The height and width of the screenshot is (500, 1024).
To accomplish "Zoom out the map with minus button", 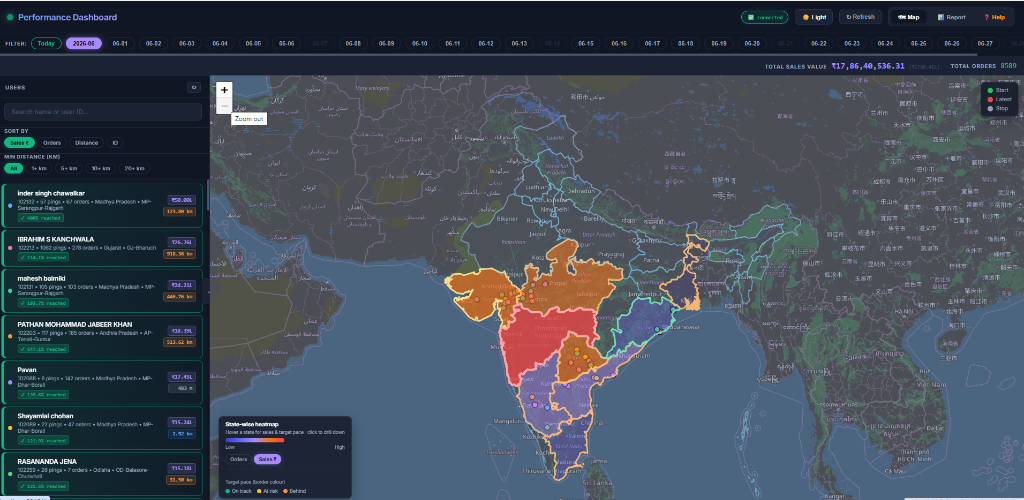I will point(225,105).
